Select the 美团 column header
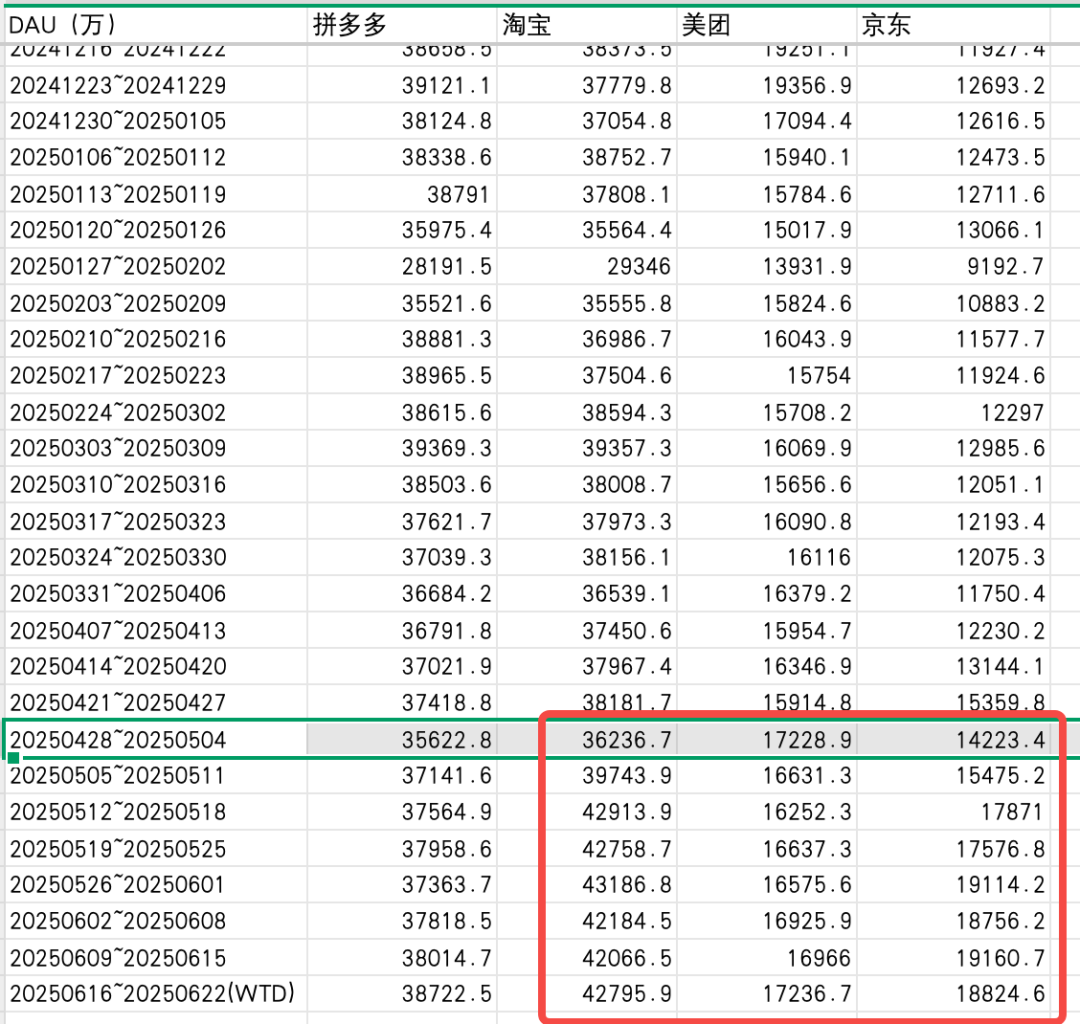 coord(767,25)
